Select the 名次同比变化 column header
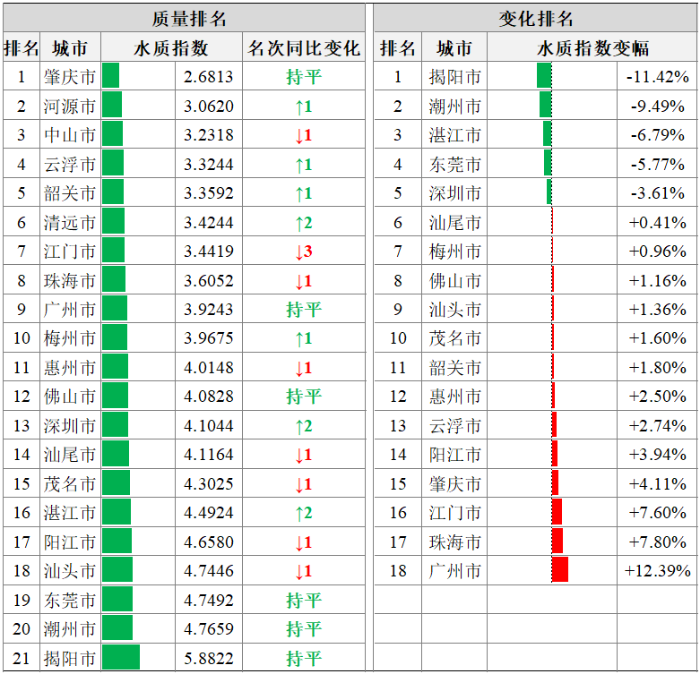The height and width of the screenshot is (674, 699). [x=303, y=48]
